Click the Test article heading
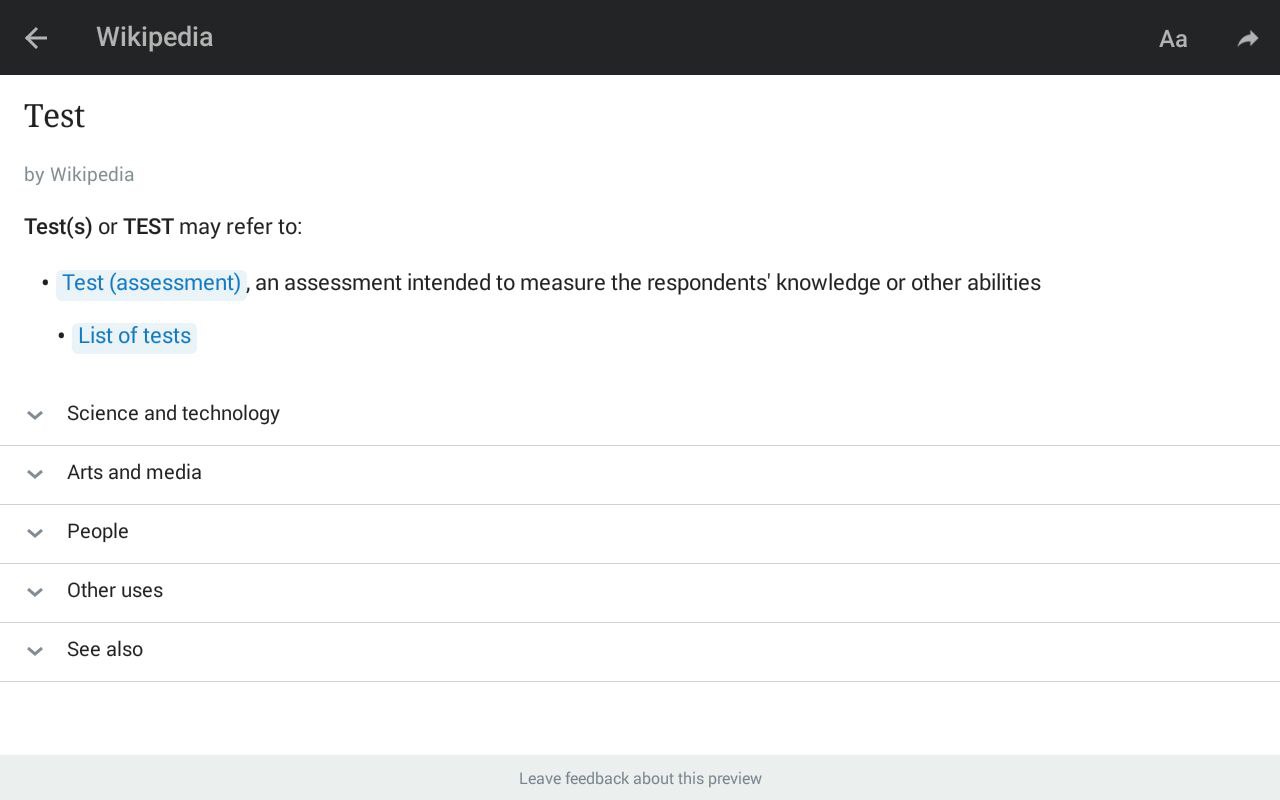 [x=55, y=116]
